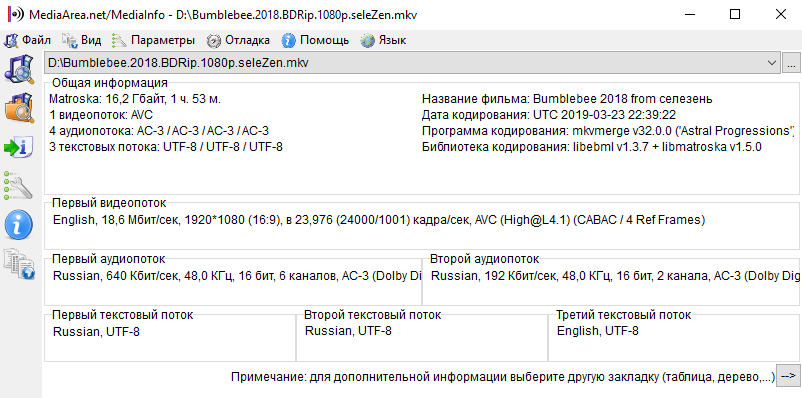Screen dimensions: 802x398
Task: Click the browse "..." button
Action: (791, 63)
